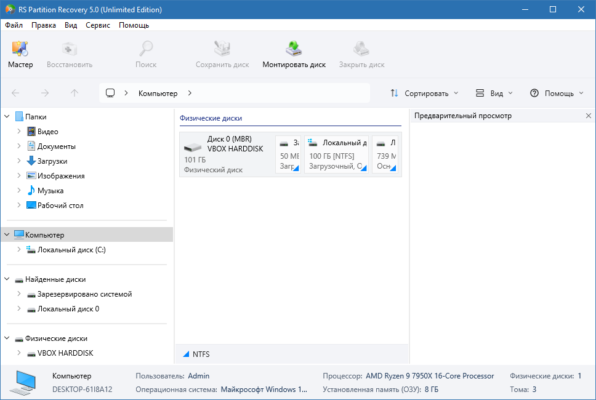This screenshot has height=400, width=596.
Task: Click Монтировать диск toolbar icon
Action: click(x=294, y=49)
